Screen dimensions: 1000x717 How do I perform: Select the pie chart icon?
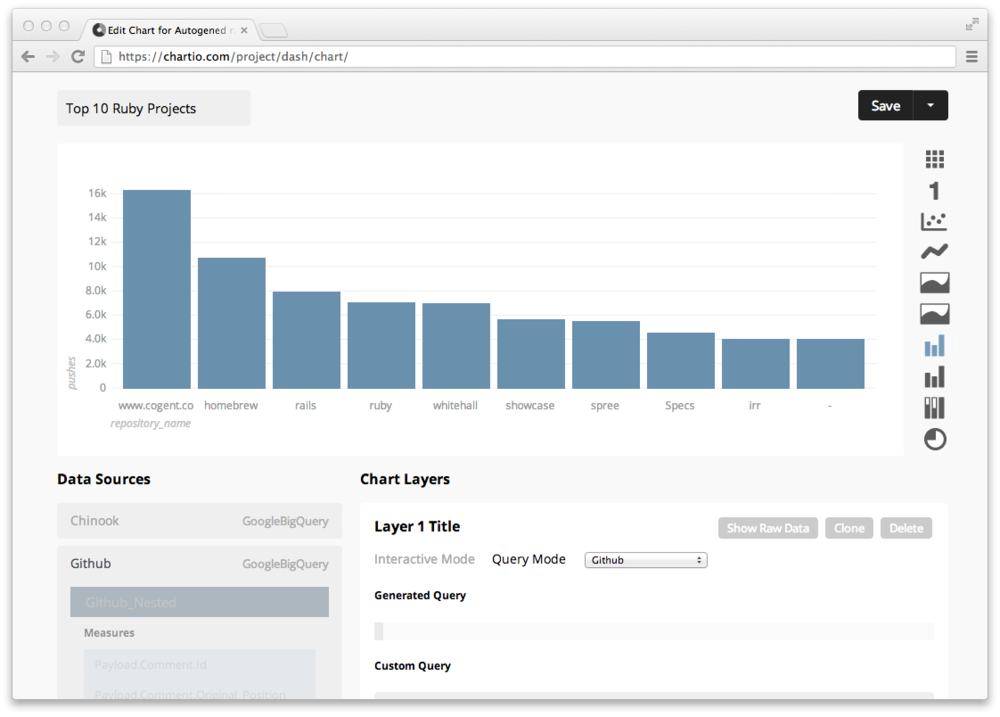click(x=934, y=439)
